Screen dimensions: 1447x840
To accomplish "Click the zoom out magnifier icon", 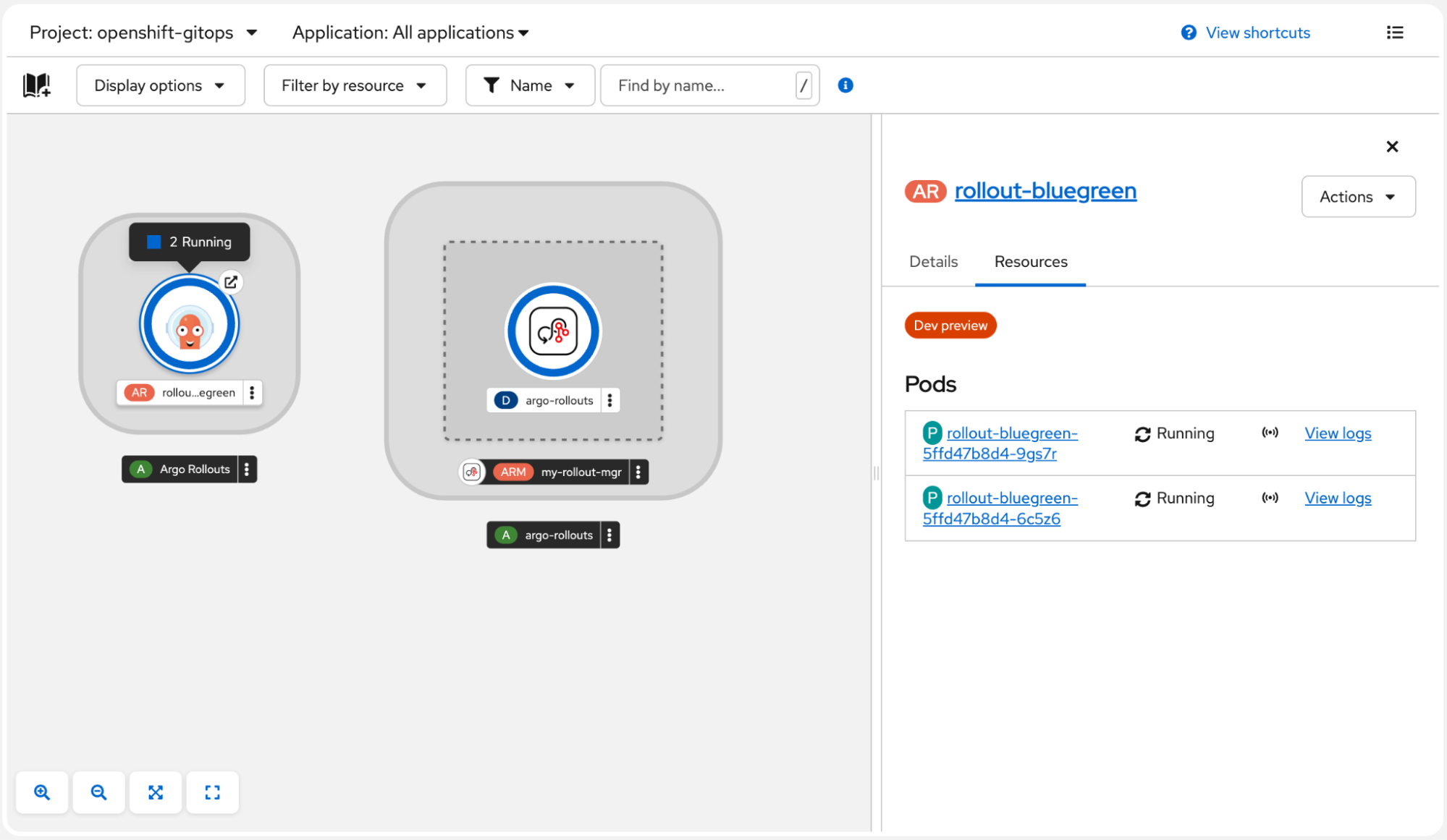I will coord(98,792).
